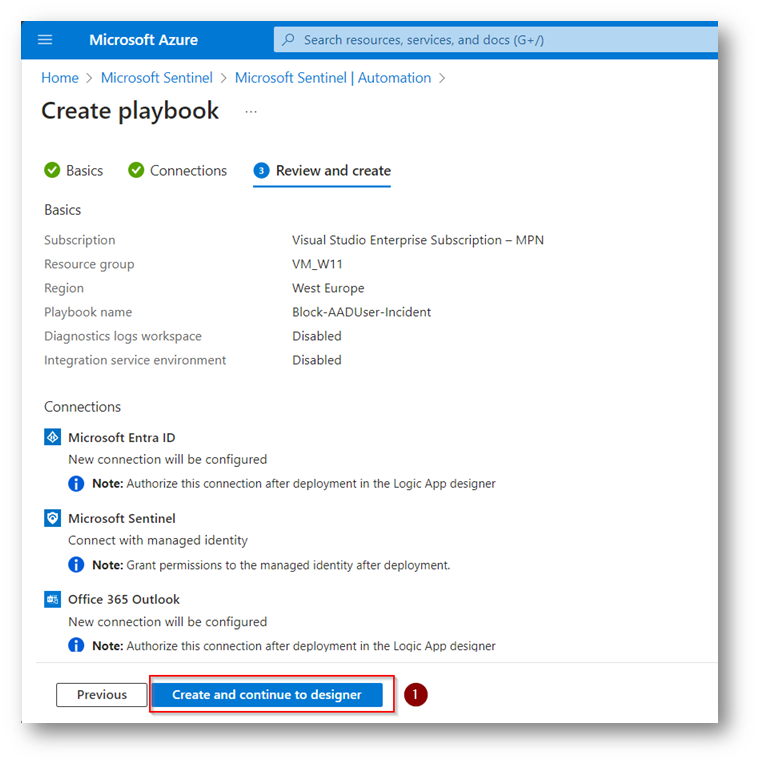The height and width of the screenshot is (765, 760).
Task: Select subscription value Visual Studio Enterprise Subscription – MPN
Action: tap(418, 240)
